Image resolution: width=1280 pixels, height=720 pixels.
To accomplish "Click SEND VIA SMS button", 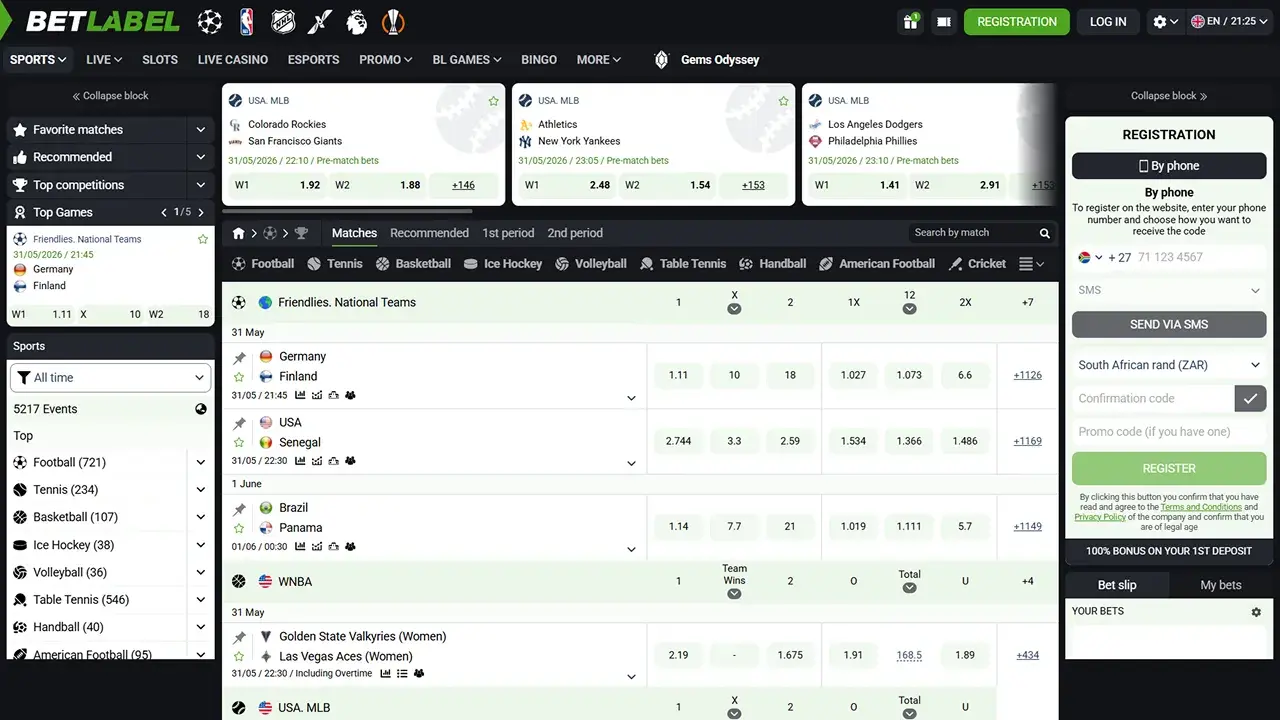I will pos(1169,324).
